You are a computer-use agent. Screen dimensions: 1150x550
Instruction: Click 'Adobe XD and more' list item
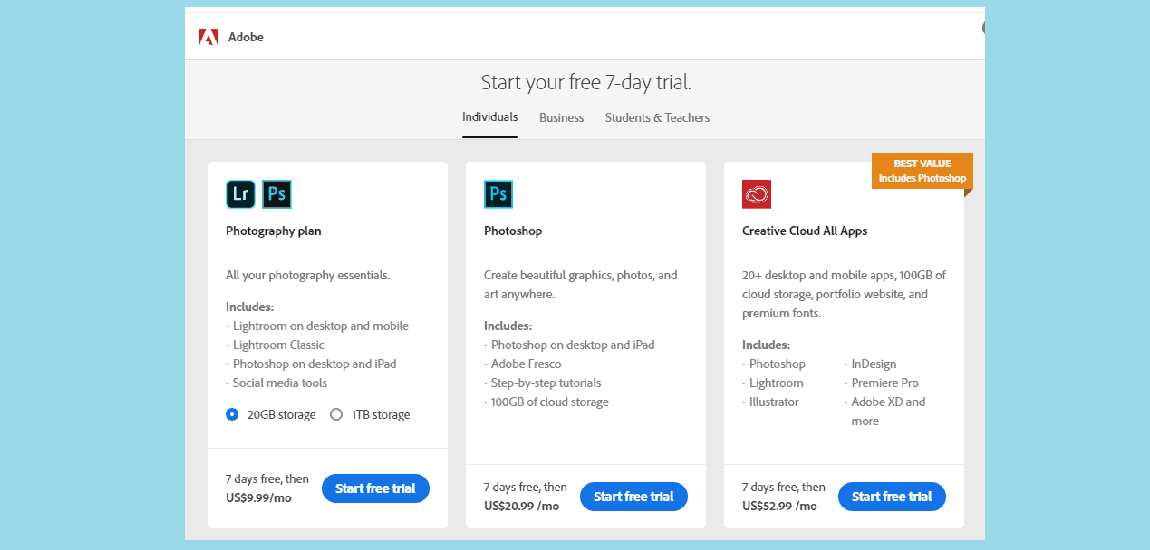click(x=887, y=411)
